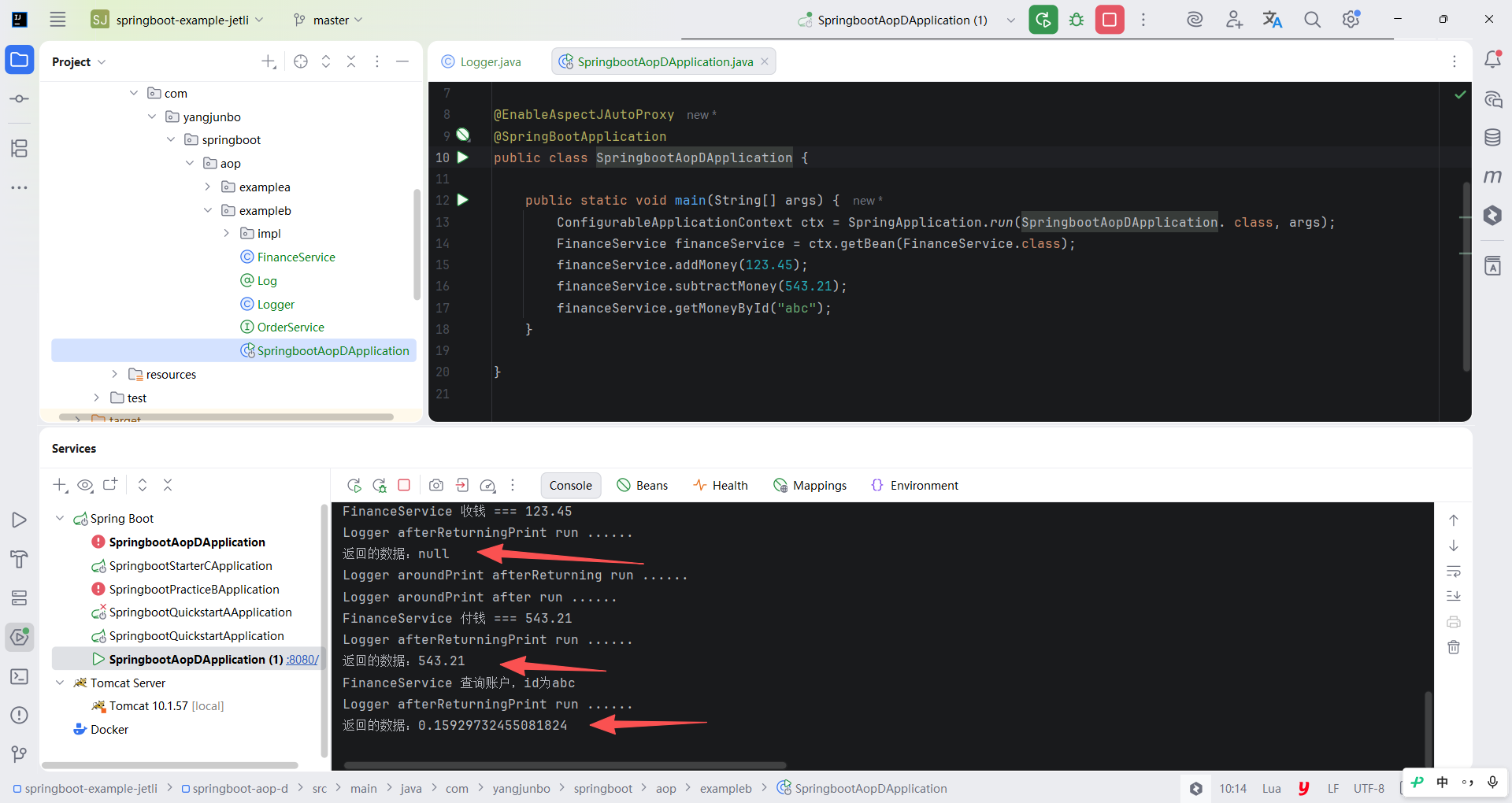Rerun SpringbootAopDApplication with green restart button
This screenshot has width=1512, height=803.
pyautogui.click(x=1043, y=20)
